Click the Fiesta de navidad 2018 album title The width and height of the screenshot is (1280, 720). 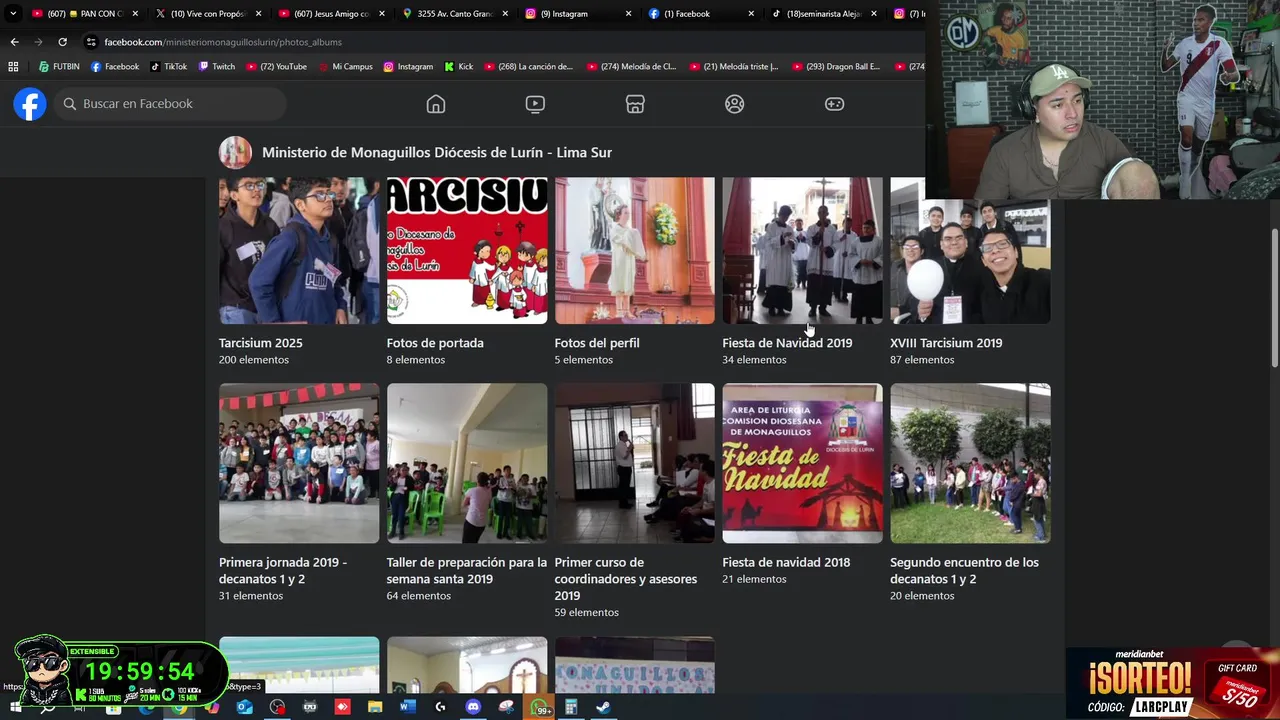coord(786,562)
